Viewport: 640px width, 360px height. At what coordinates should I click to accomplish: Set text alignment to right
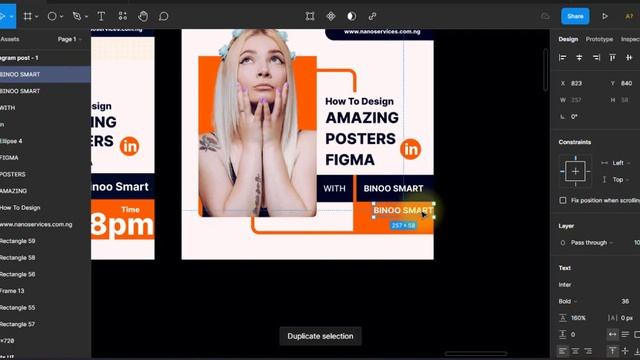click(x=588, y=351)
